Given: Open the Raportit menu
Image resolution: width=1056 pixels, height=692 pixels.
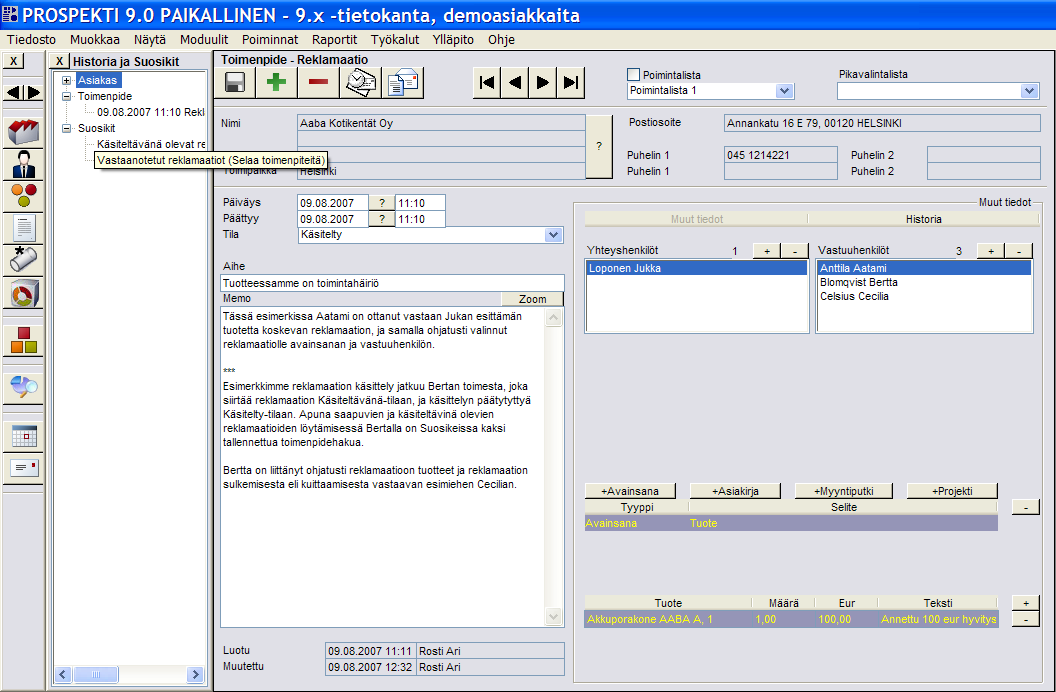Looking at the screenshot, I should point(335,40).
